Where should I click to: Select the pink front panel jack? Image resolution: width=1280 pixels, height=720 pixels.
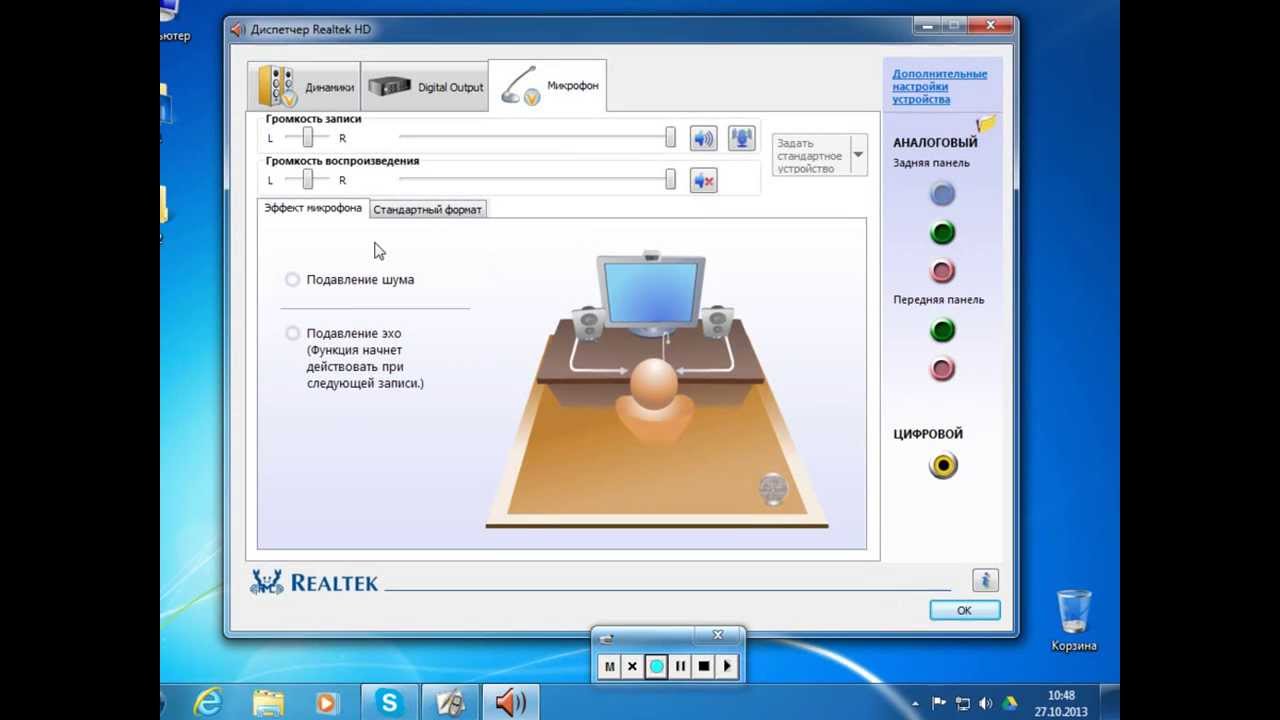click(x=942, y=369)
